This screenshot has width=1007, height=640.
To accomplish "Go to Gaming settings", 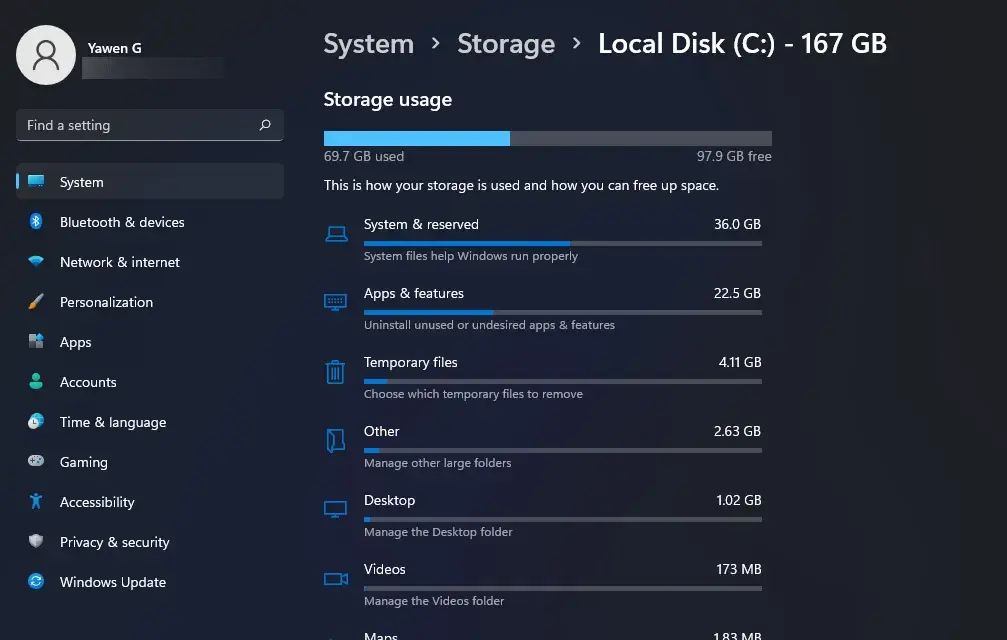I will pos(150,462).
